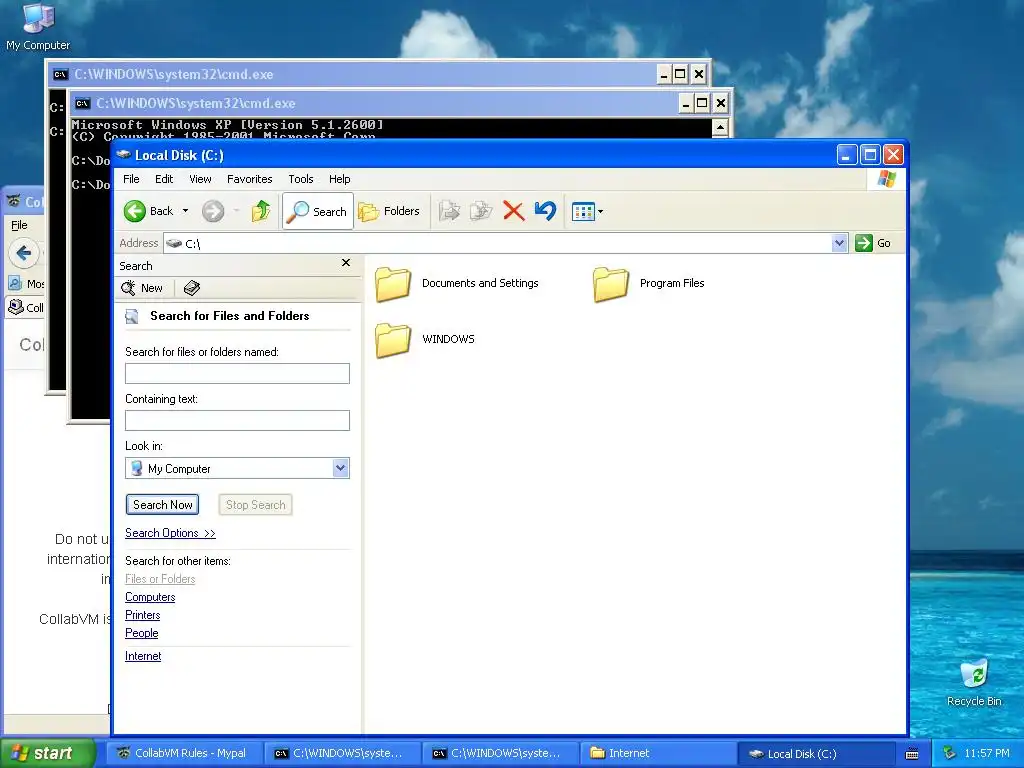Click the rear cmd.exe window title icon
The height and width of the screenshot is (768, 1024).
coord(60,74)
